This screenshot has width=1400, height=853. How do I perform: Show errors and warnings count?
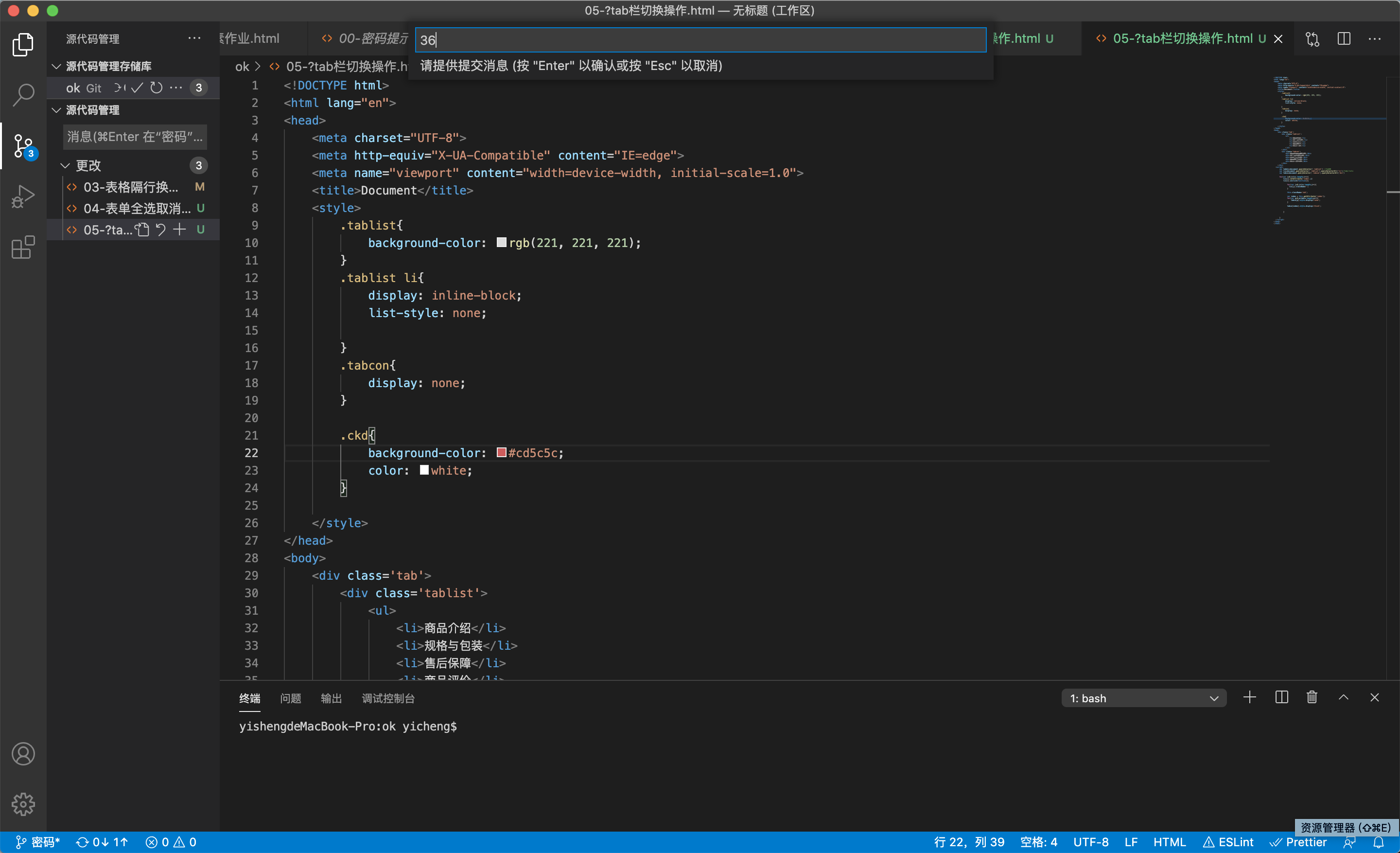pos(171,842)
